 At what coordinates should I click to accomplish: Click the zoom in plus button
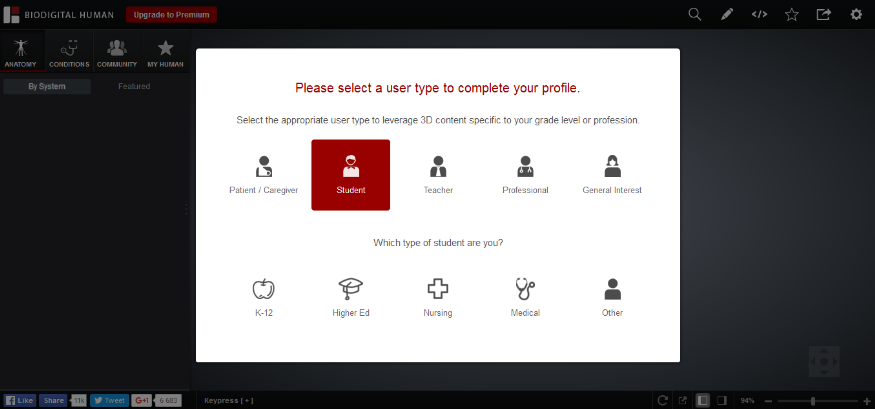(867, 401)
